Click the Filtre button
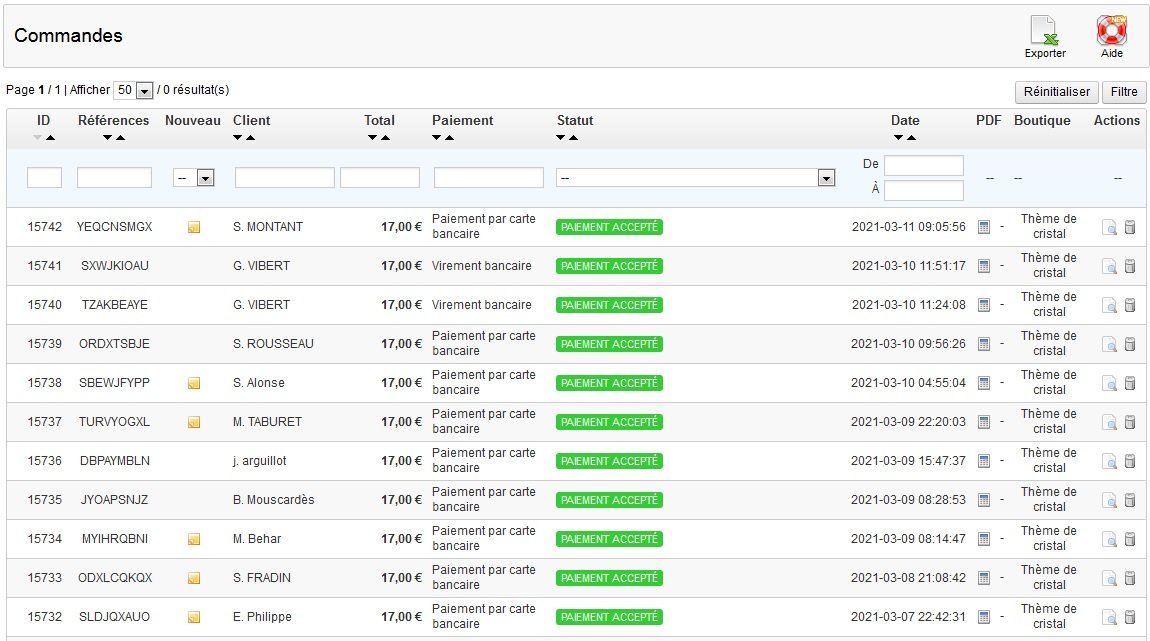 (x=1124, y=92)
